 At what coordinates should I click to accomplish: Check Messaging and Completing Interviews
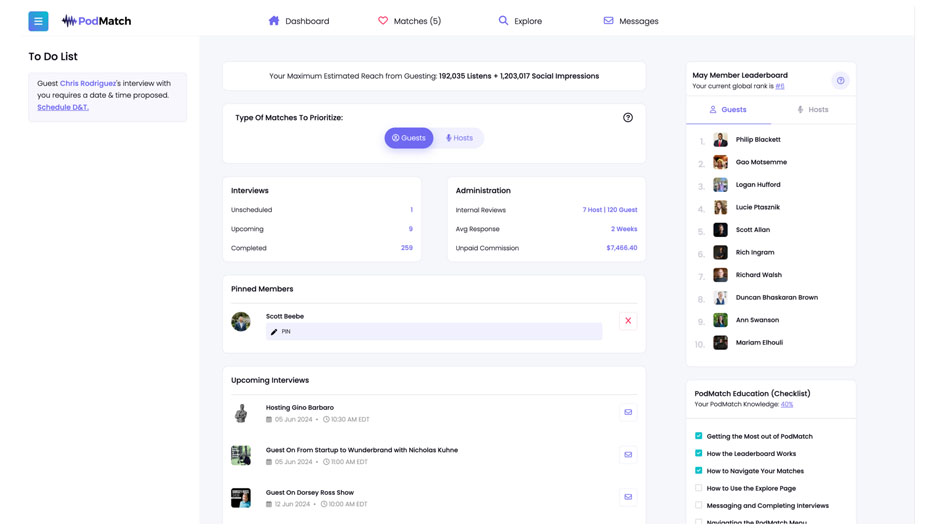(698, 505)
